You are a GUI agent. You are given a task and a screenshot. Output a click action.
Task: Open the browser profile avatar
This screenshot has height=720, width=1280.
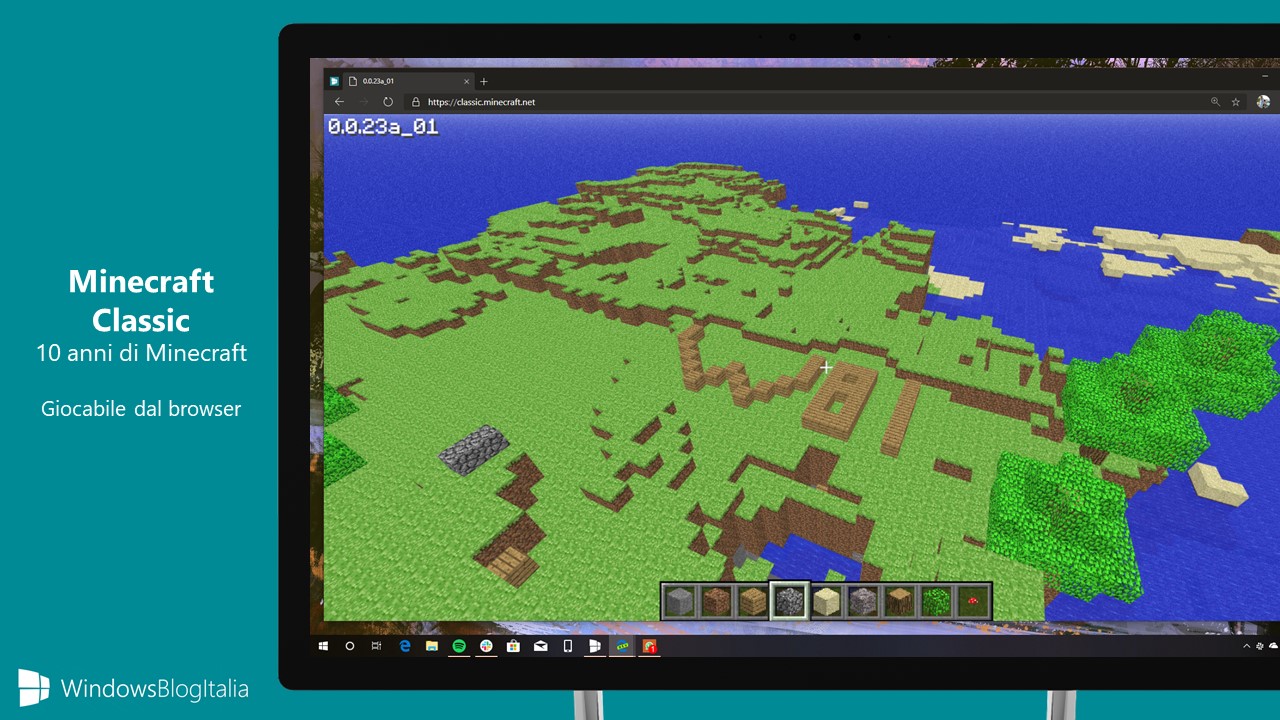[1263, 102]
